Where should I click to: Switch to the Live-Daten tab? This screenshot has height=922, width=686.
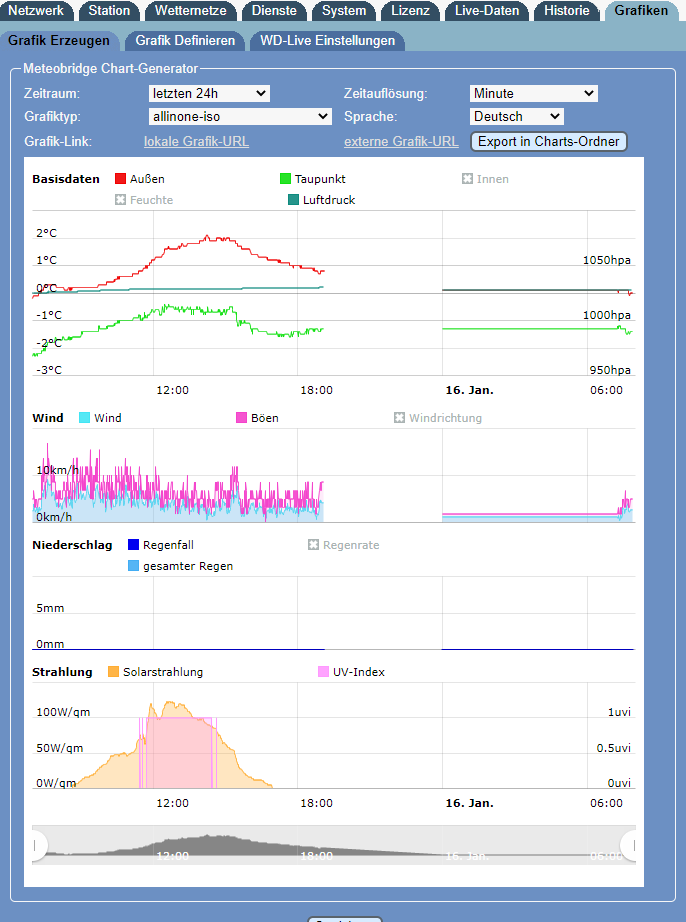(x=489, y=11)
